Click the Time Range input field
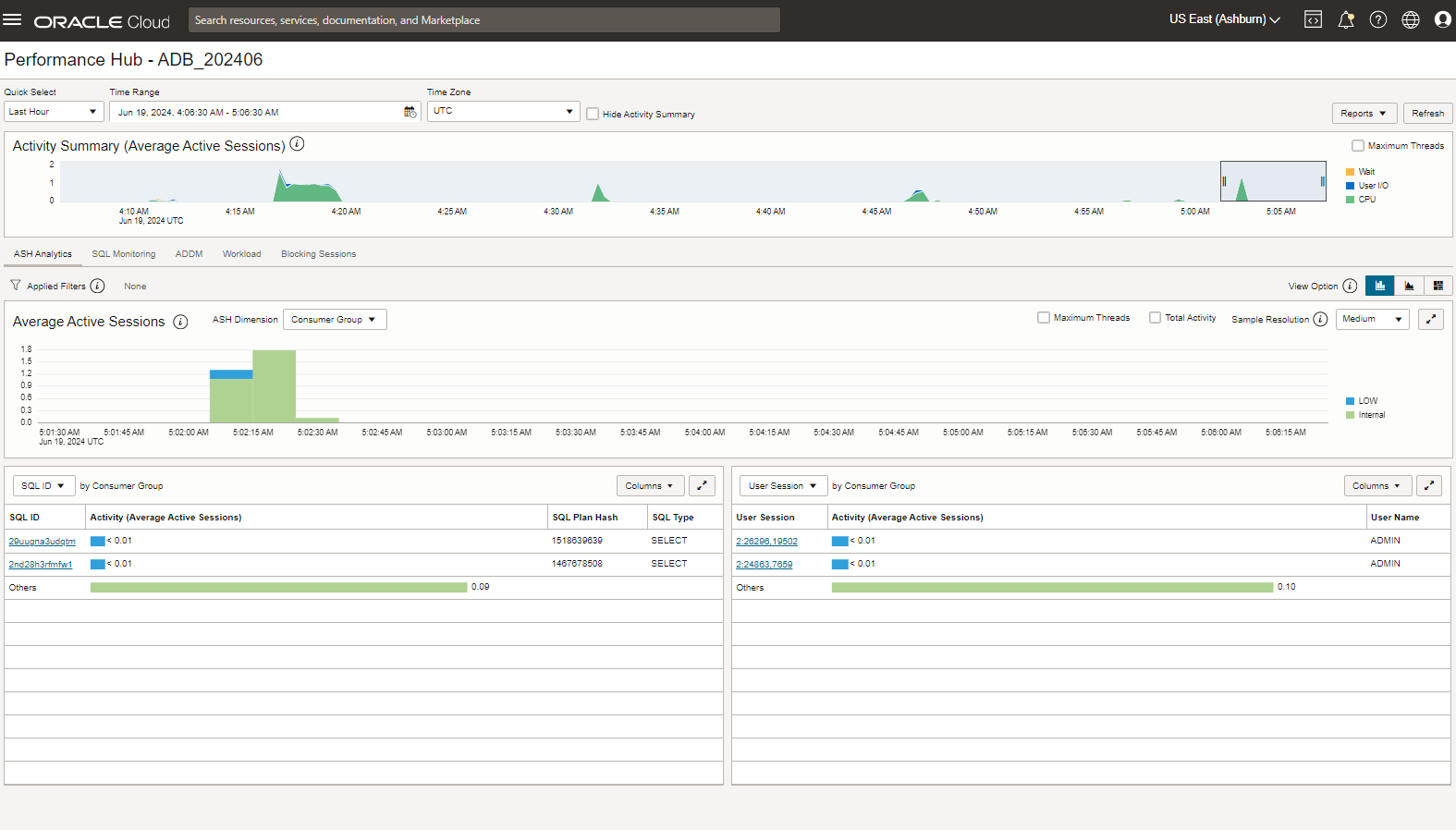The image size is (1456, 830). (x=265, y=112)
